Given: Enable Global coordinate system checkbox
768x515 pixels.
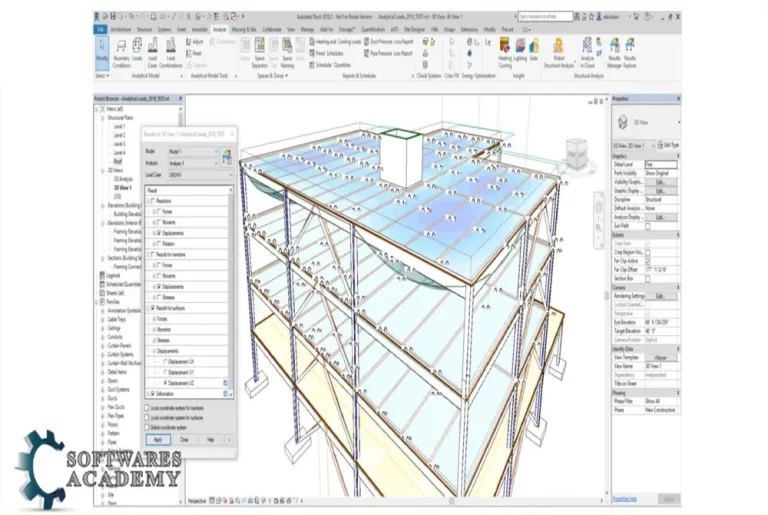Looking at the screenshot, I should pos(146,427).
